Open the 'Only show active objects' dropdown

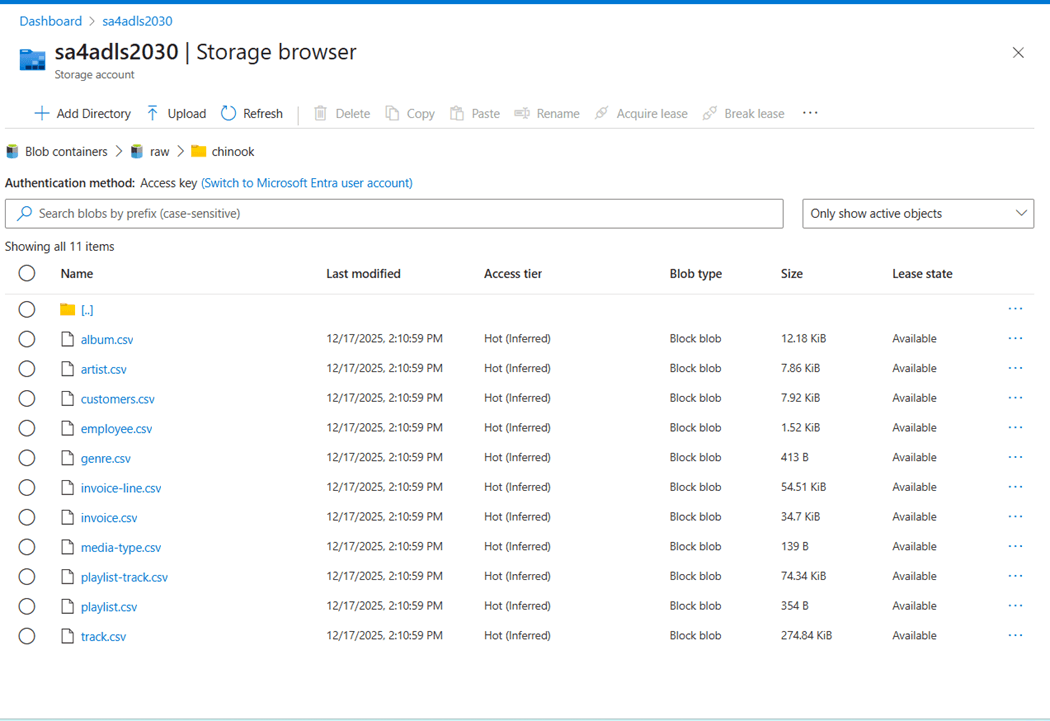tap(918, 213)
